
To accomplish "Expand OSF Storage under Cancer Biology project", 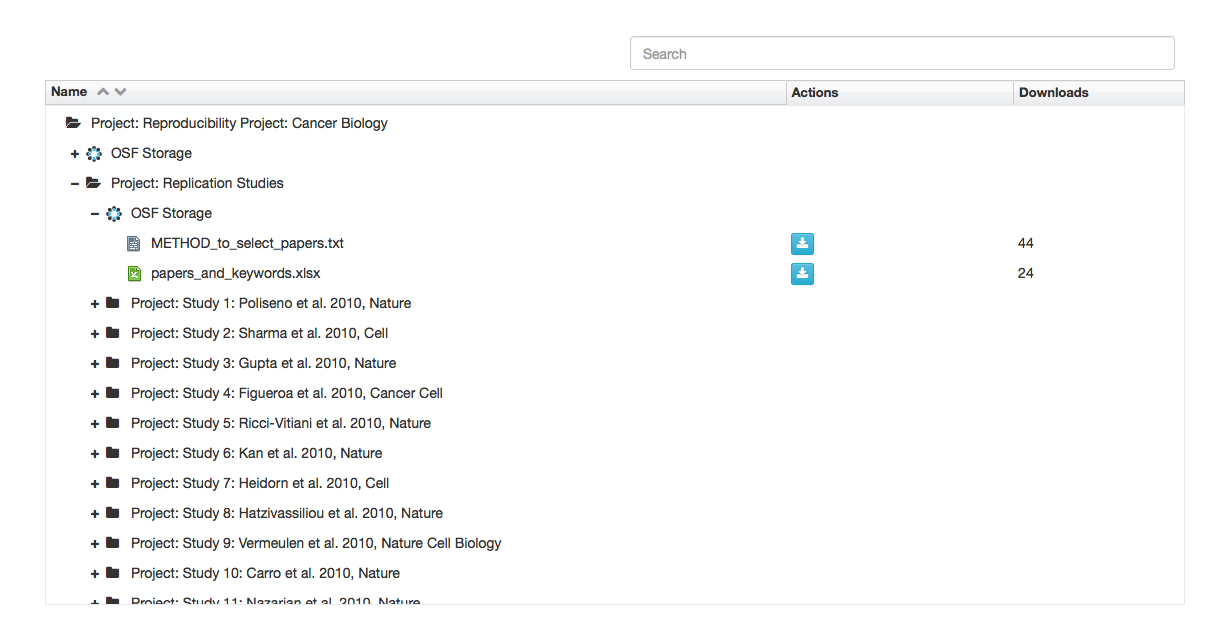I will pos(74,153).
